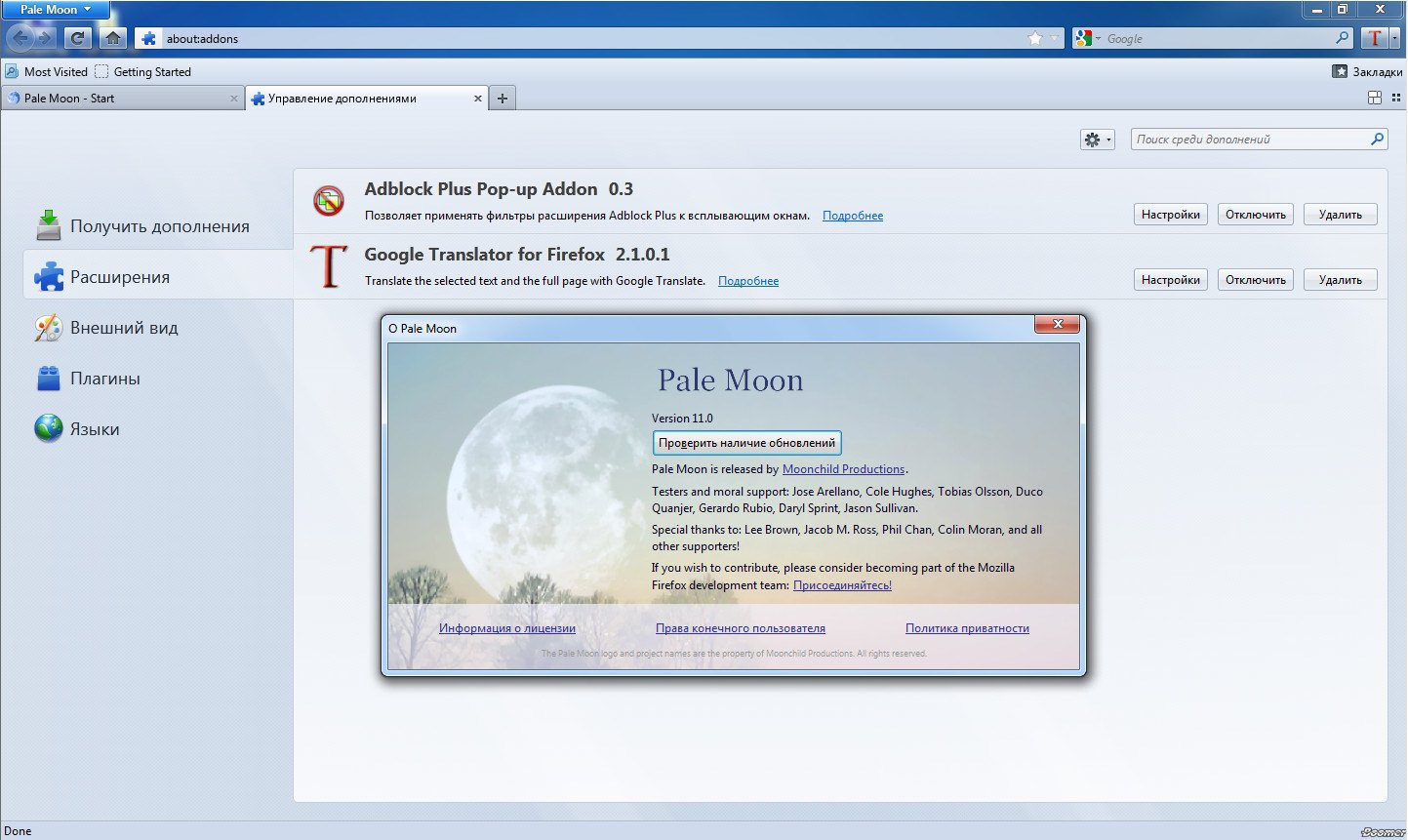The width and height of the screenshot is (1408, 840).
Task: Click the add-ons search magnifier icon
Action: 1377,140
